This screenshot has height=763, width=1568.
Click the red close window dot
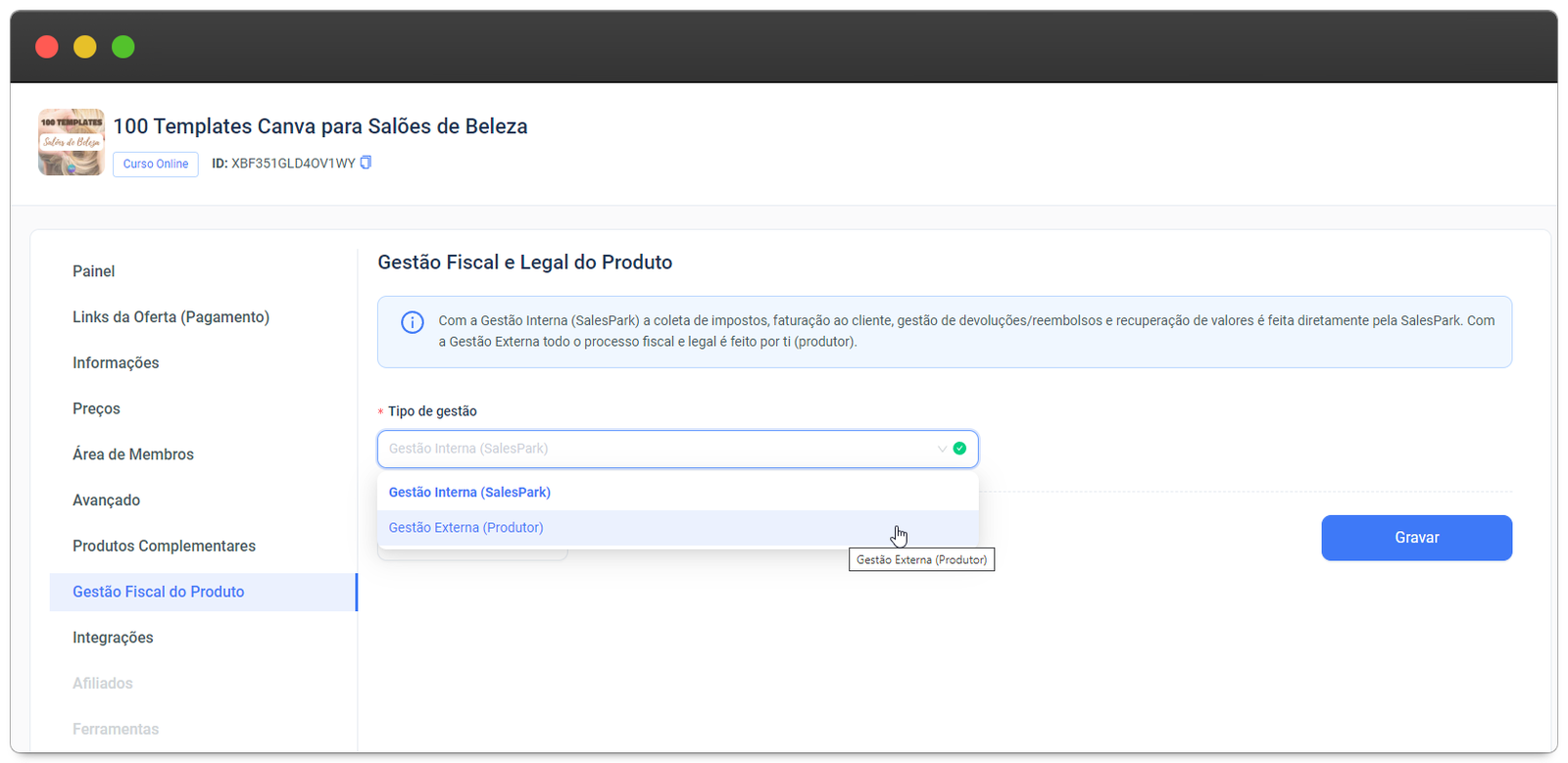pos(46,46)
